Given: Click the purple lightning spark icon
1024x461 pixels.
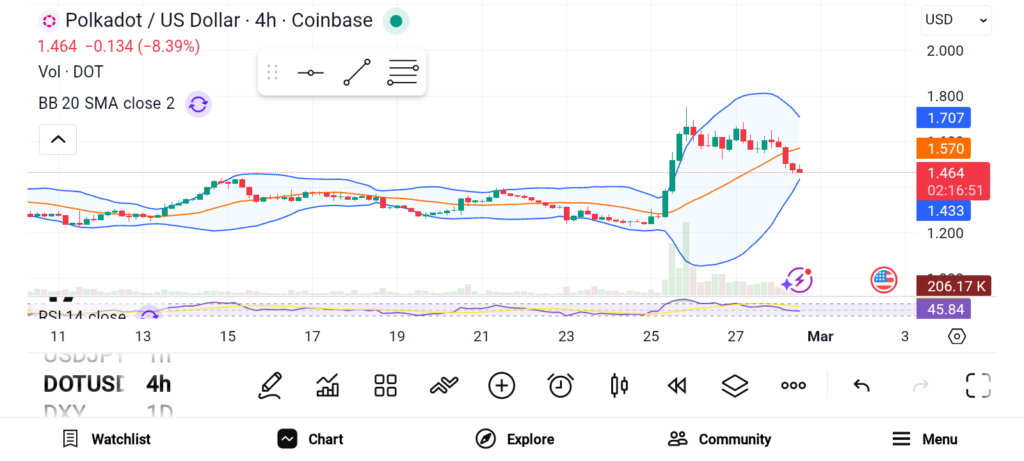Looking at the screenshot, I should tap(798, 281).
